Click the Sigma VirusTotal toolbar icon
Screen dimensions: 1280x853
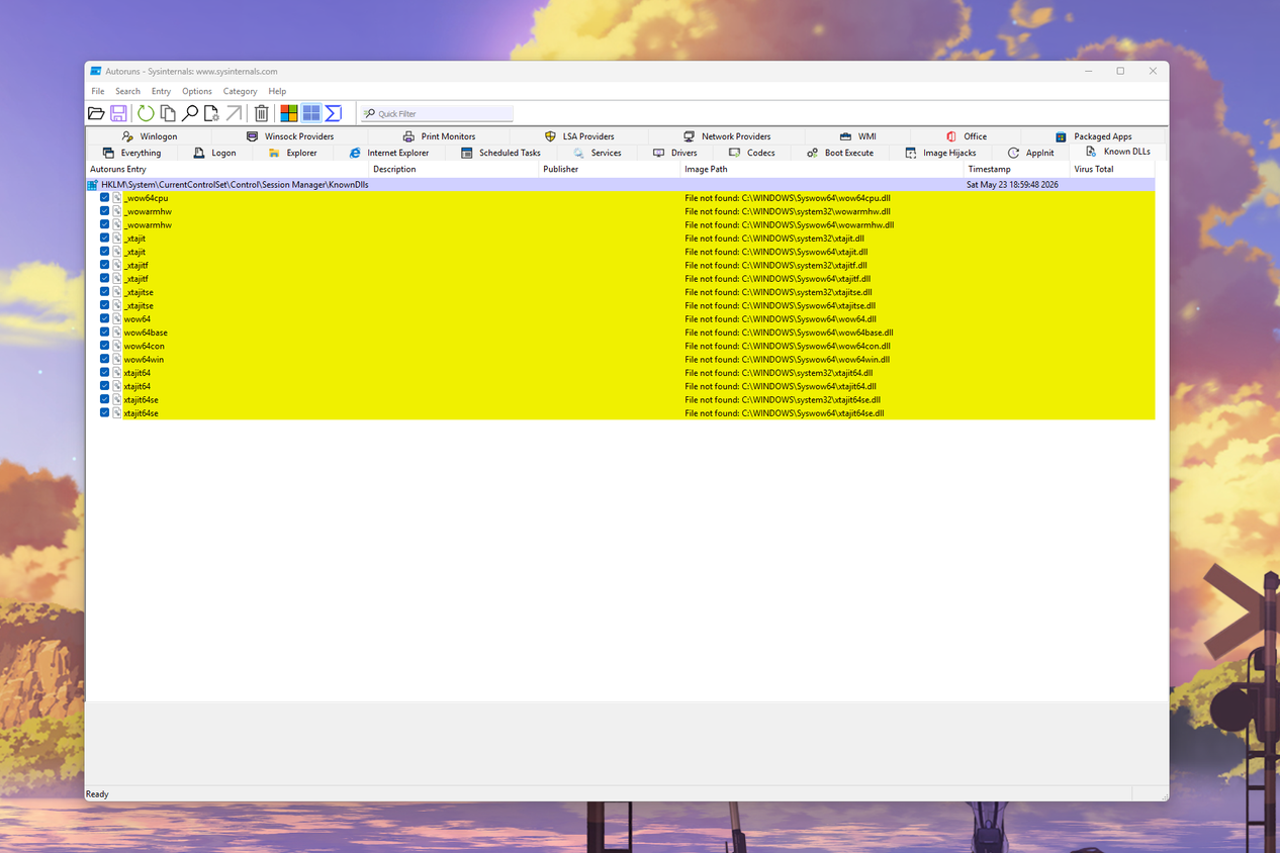[x=333, y=113]
